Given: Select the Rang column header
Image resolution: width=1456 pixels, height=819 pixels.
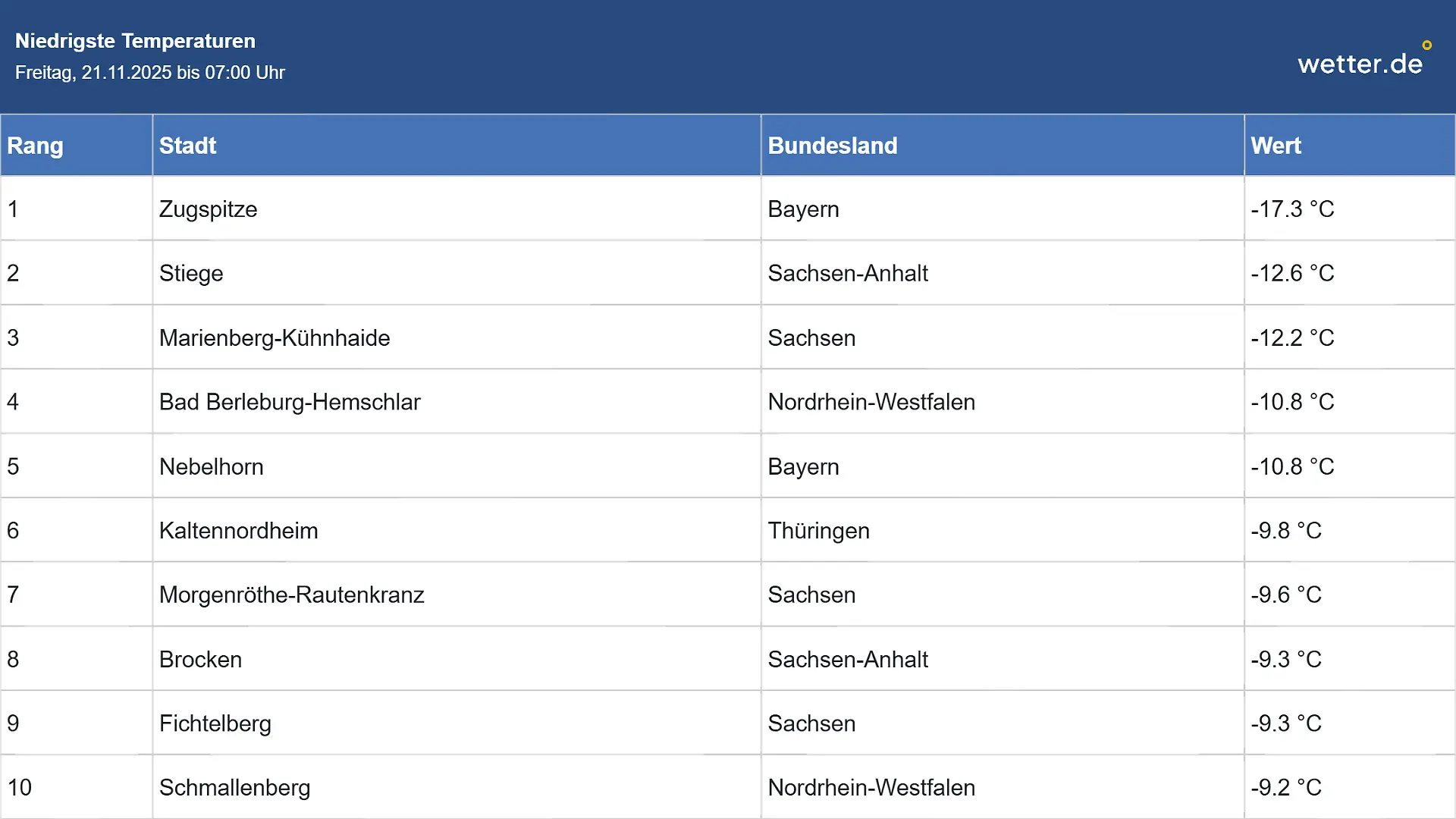Looking at the screenshot, I should coord(76,146).
